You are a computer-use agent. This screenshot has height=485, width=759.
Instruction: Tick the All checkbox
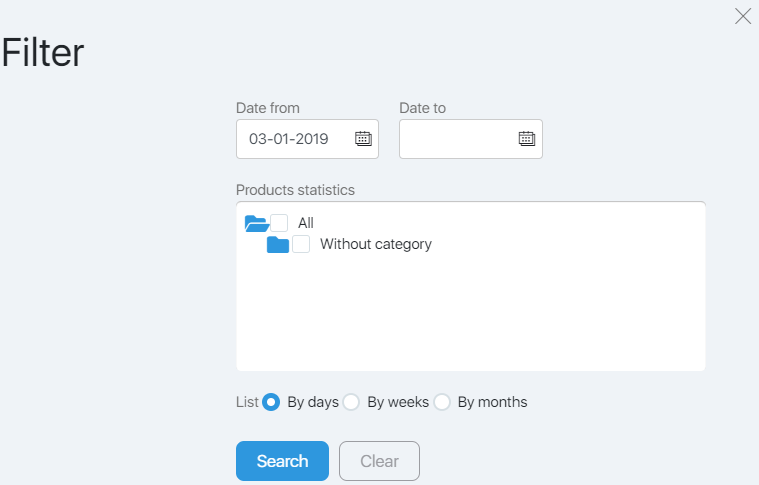coord(279,223)
